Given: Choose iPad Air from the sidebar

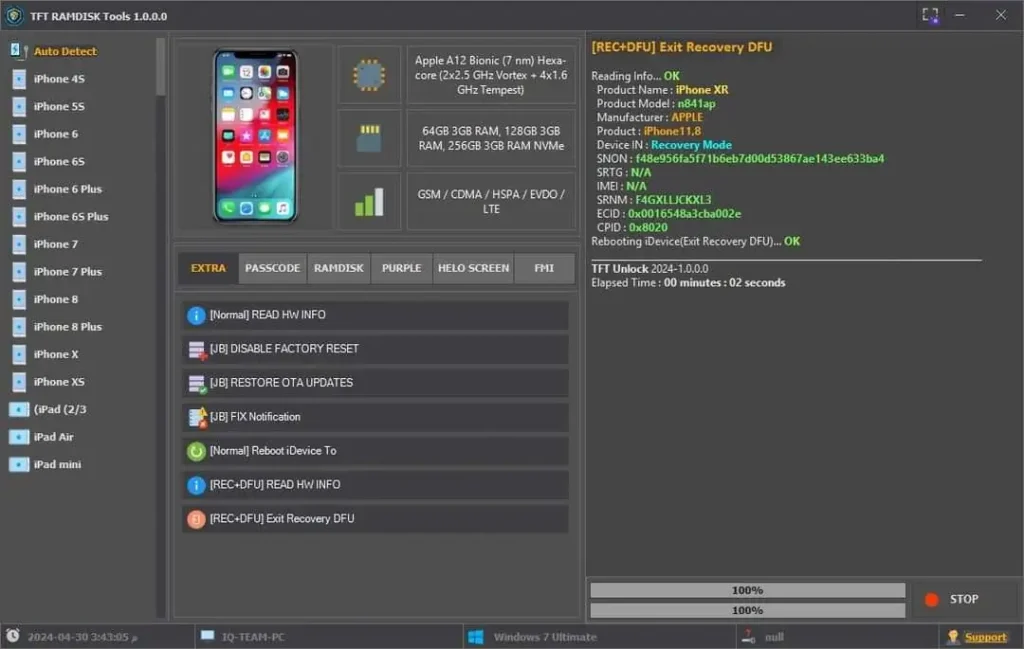Looking at the screenshot, I should (x=53, y=437).
